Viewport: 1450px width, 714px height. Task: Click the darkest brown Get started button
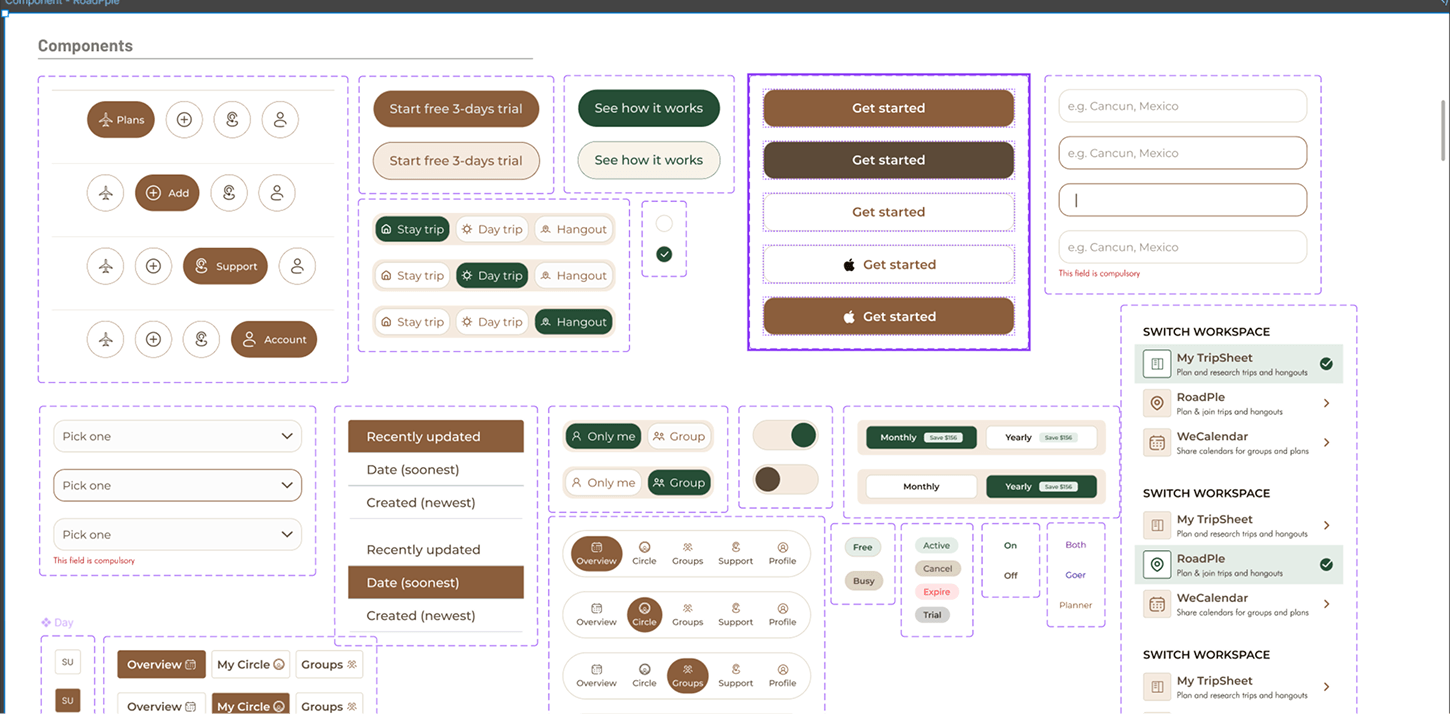889,160
